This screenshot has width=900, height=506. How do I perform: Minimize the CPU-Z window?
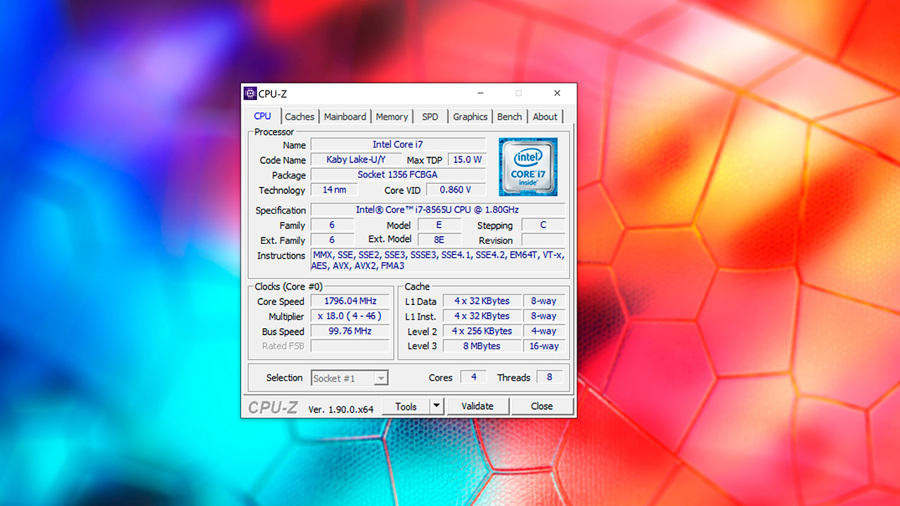(x=480, y=93)
